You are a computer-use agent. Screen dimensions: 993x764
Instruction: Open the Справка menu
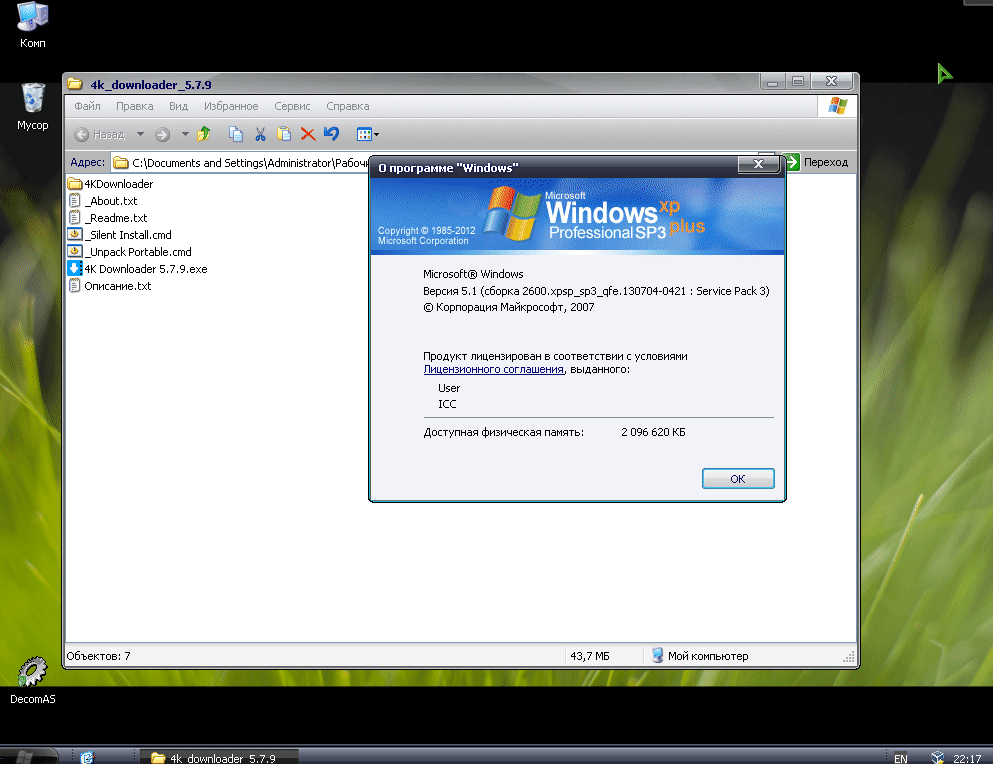pyautogui.click(x=347, y=106)
